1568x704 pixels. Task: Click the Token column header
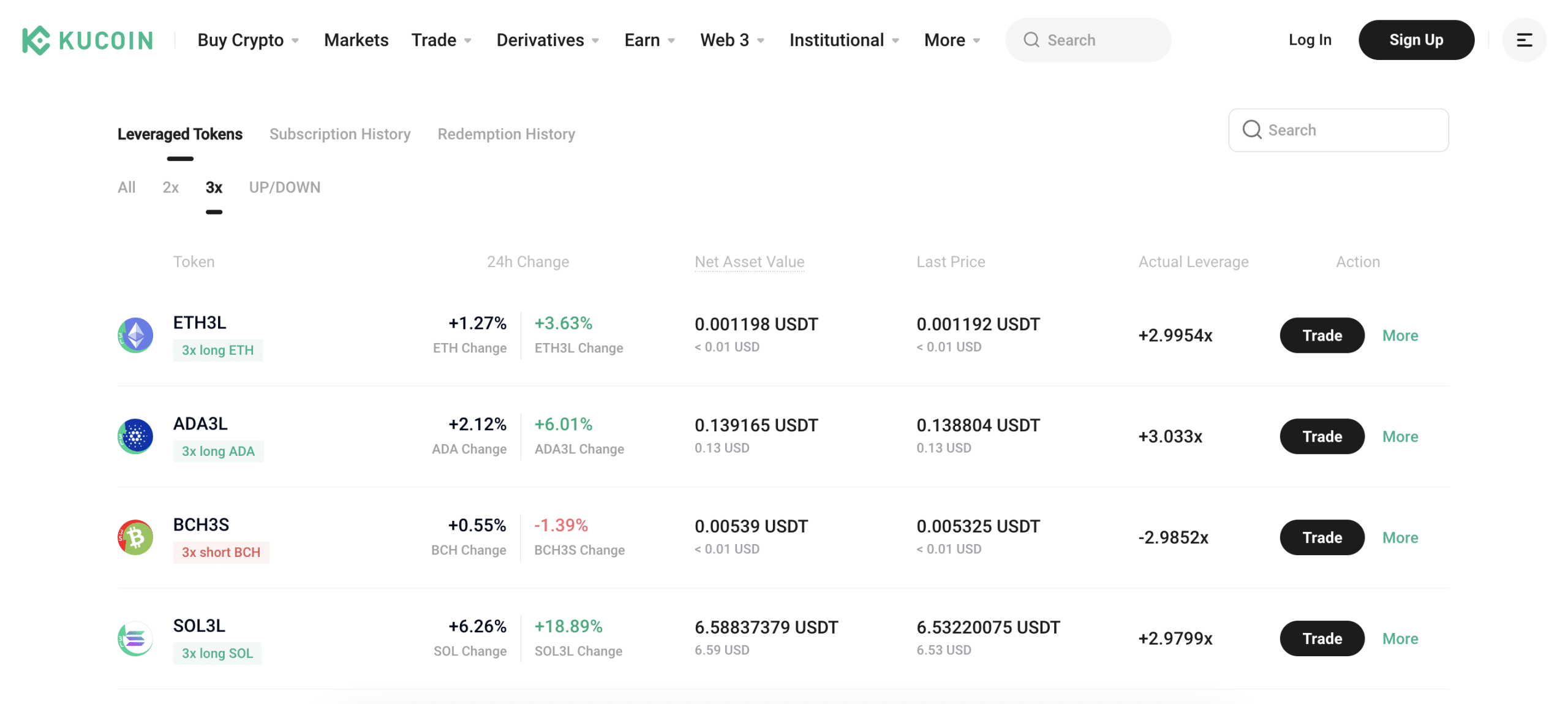[194, 262]
